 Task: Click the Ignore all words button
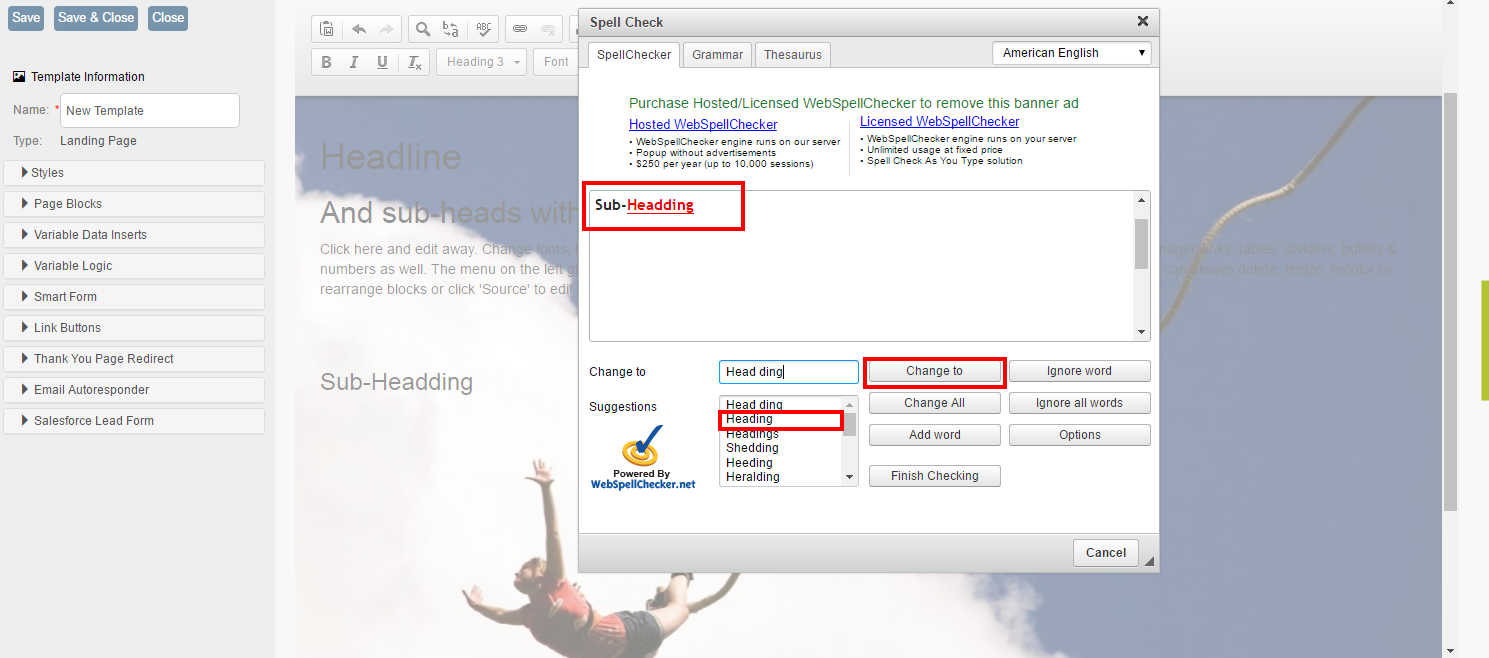[1079, 403]
